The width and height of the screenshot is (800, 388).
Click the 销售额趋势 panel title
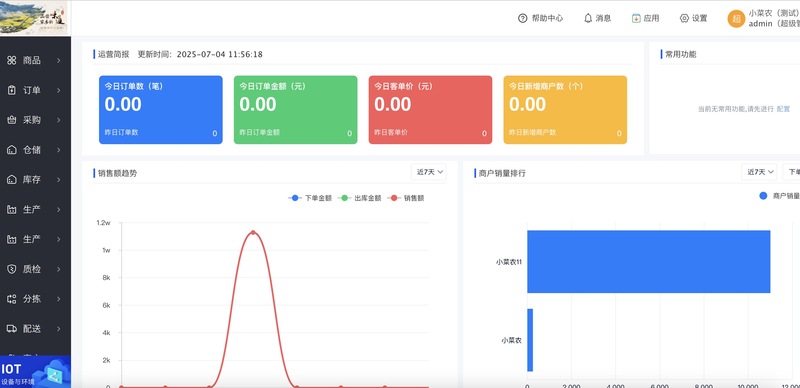[x=117, y=174]
